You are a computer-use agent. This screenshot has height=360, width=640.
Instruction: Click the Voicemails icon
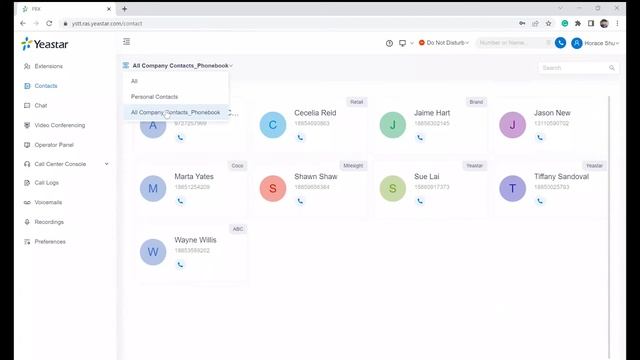pos(27,202)
